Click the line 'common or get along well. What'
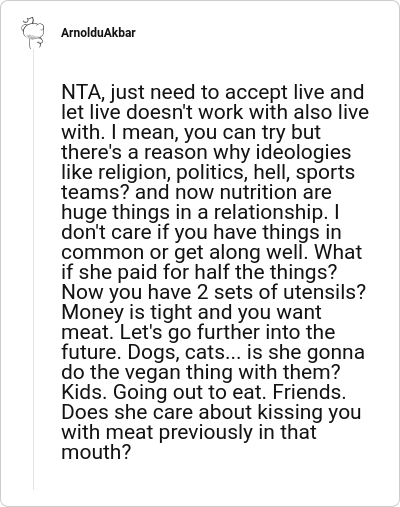This screenshot has width=400, height=507. point(212,252)
